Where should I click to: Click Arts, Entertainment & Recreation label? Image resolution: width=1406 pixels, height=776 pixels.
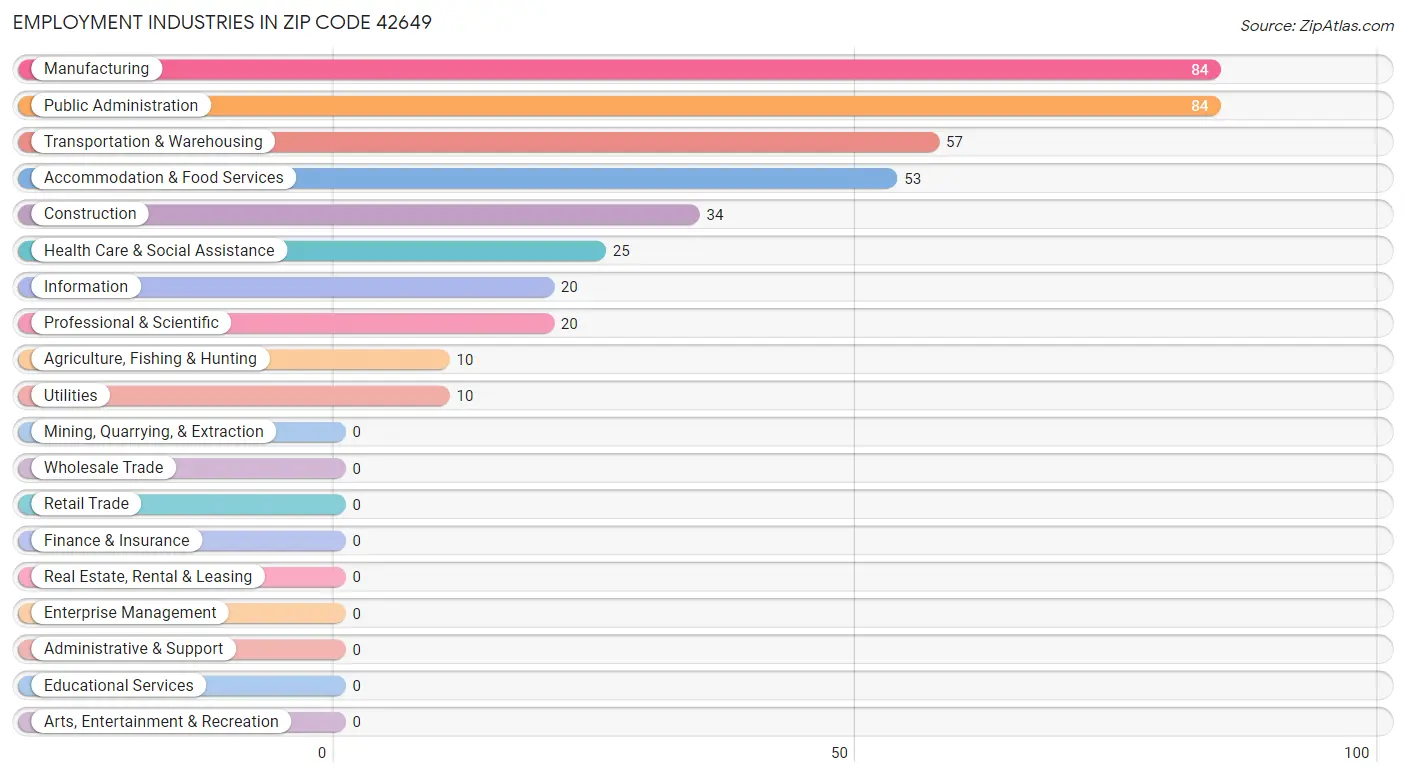pyautogui.click(x=161, y=722)
